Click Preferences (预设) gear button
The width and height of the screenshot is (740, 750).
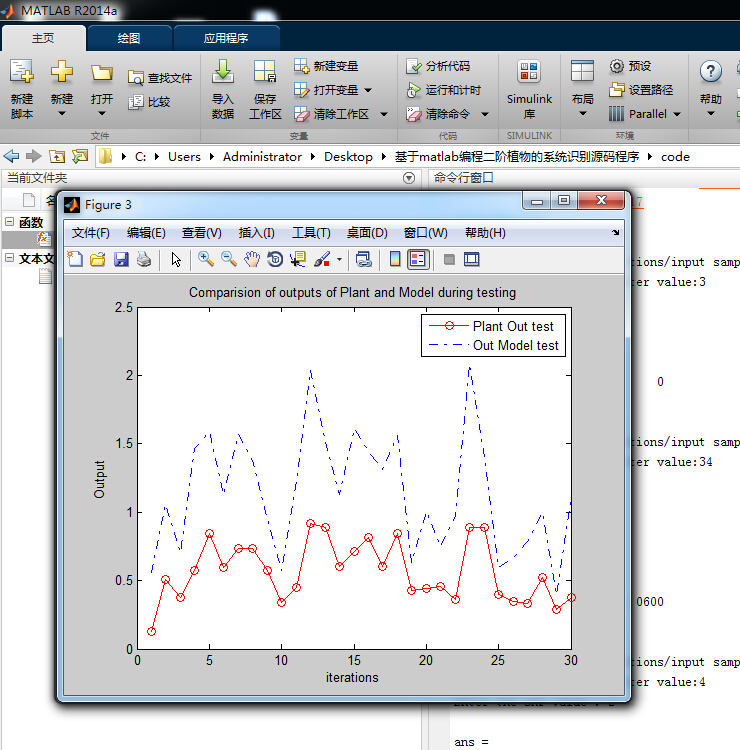(x=630, y=66)
